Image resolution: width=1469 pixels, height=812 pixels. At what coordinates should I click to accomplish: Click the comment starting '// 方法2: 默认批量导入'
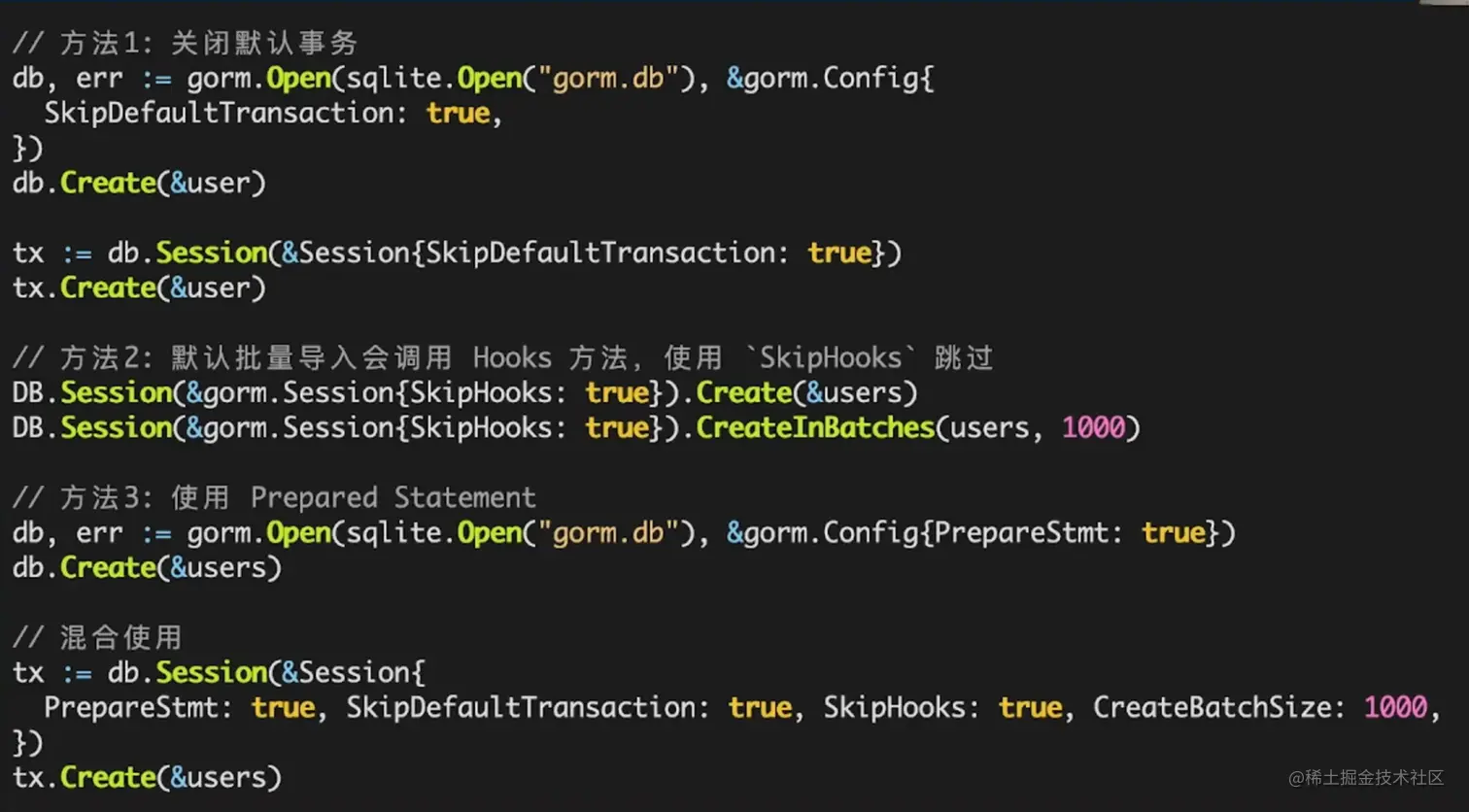tap(503, 357)
